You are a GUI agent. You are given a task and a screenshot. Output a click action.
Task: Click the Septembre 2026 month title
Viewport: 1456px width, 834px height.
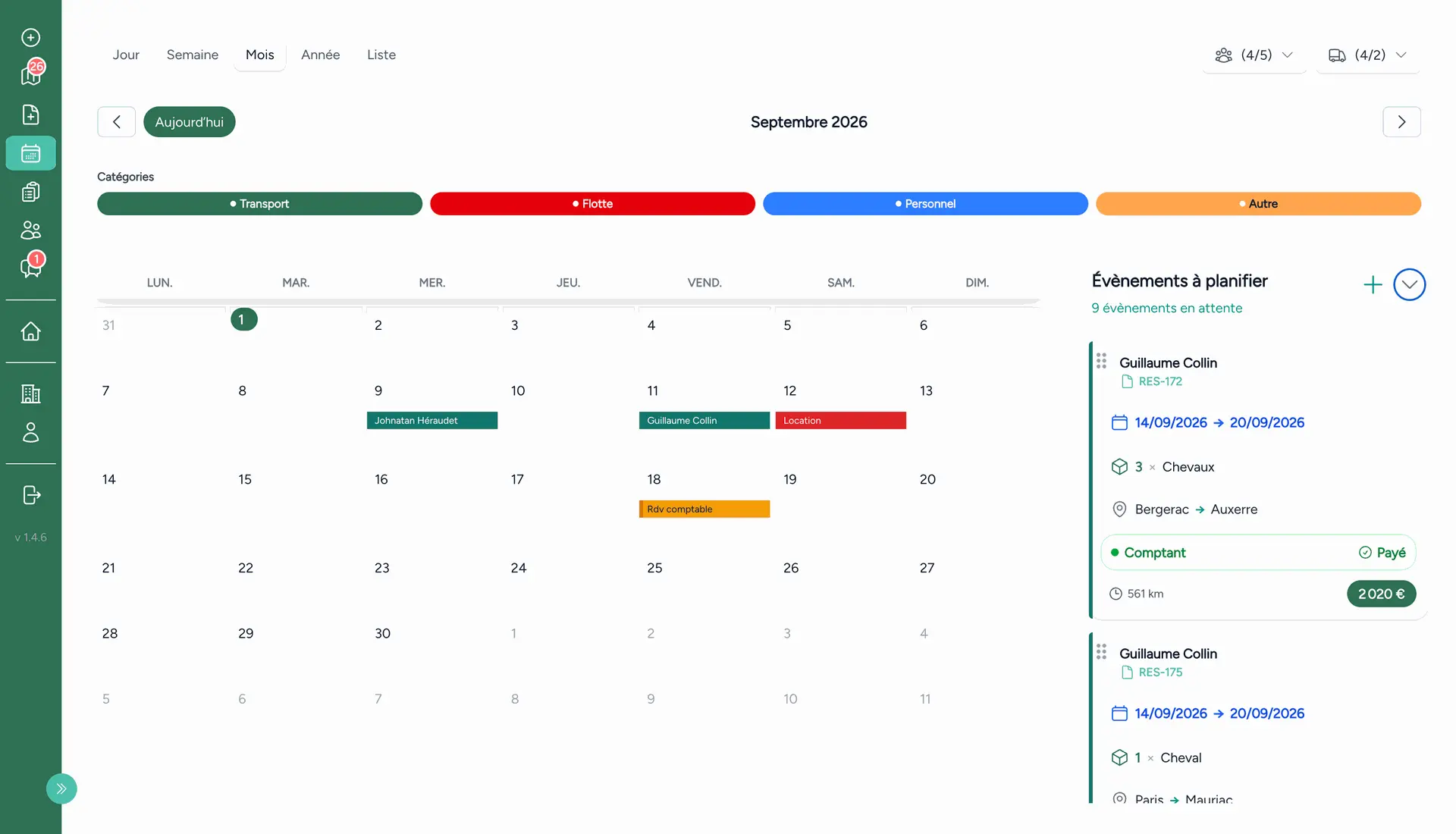coord(808,122)
